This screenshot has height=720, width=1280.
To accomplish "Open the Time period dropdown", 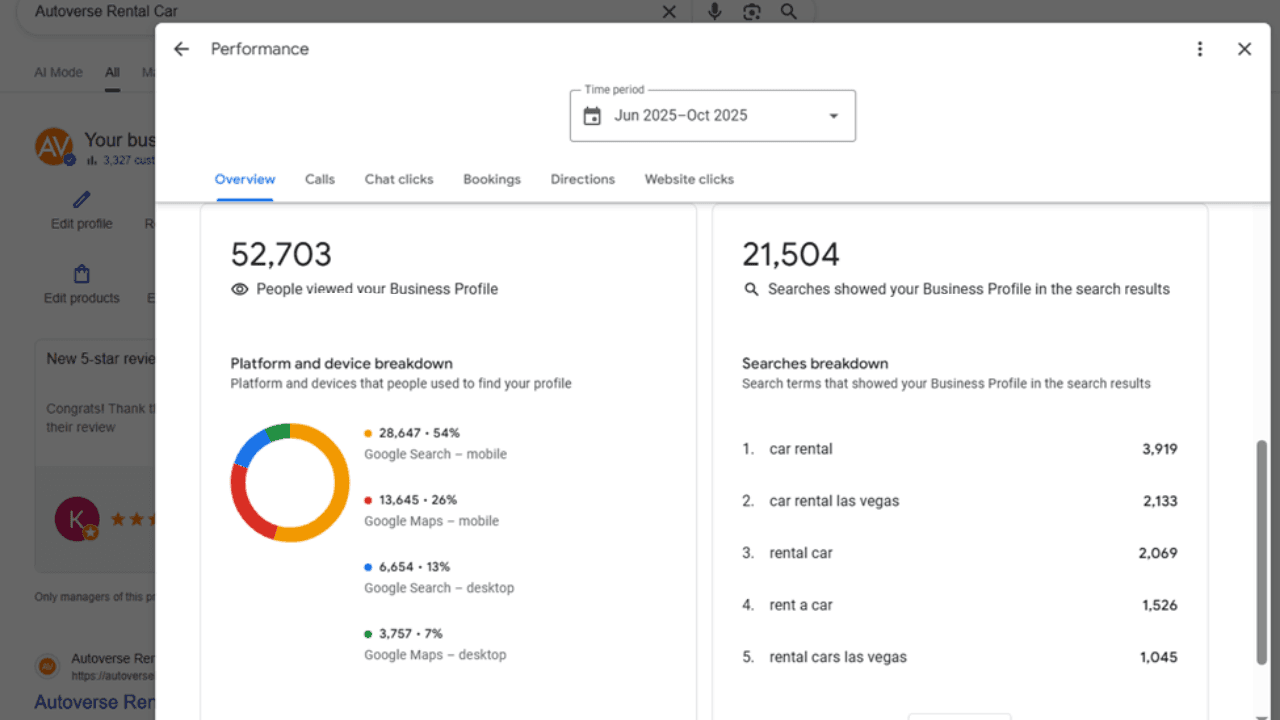I will coord(833,115).
